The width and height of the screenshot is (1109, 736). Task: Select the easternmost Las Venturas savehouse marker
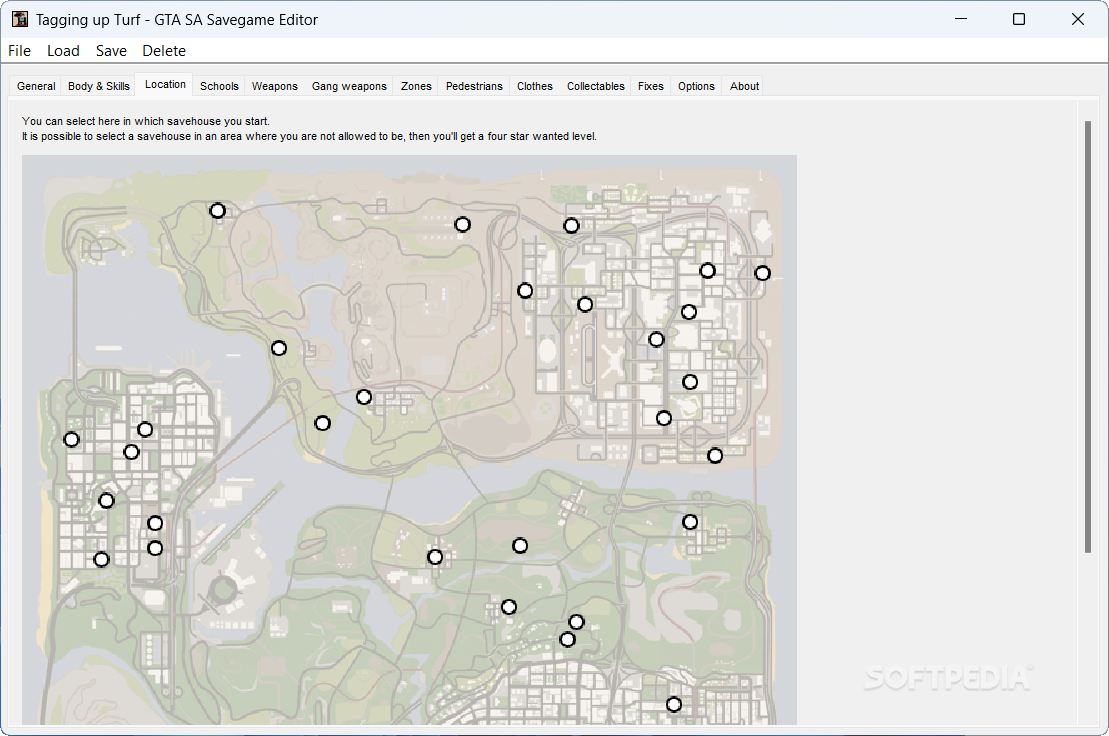coord(762,273)
